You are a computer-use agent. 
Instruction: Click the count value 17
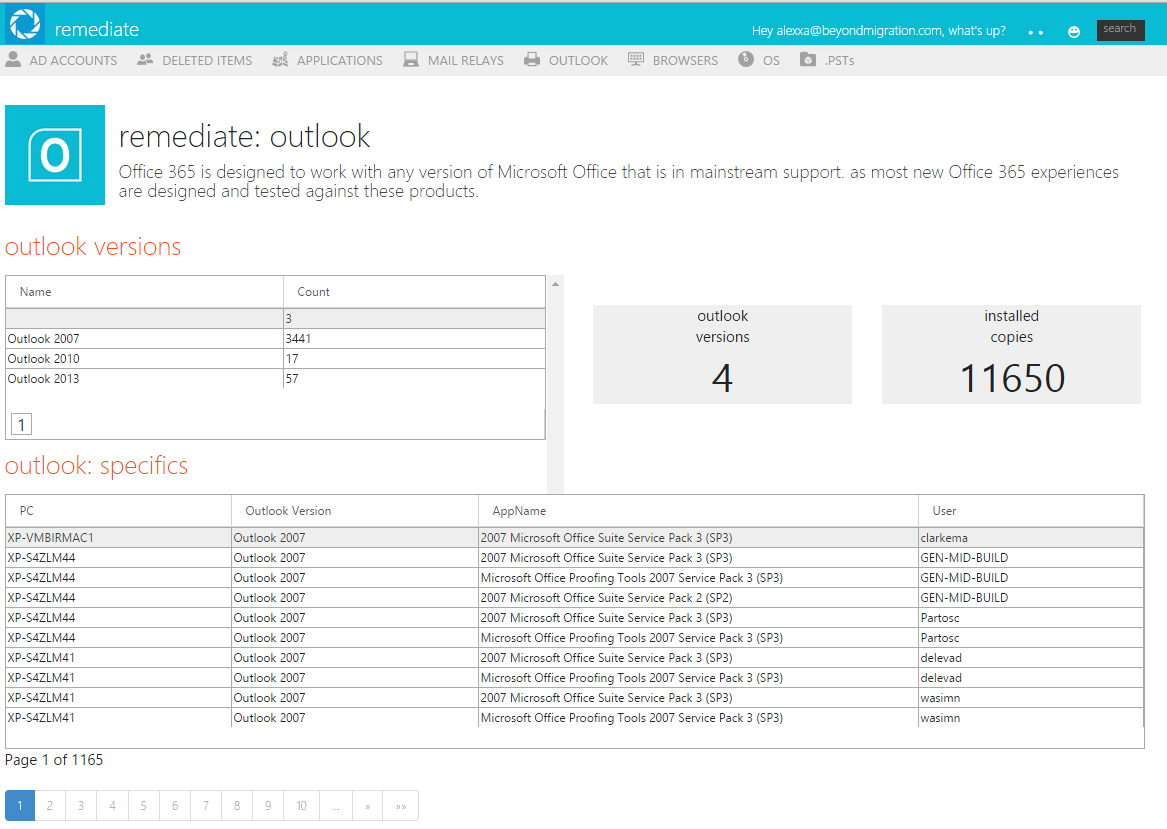point(292,359)
